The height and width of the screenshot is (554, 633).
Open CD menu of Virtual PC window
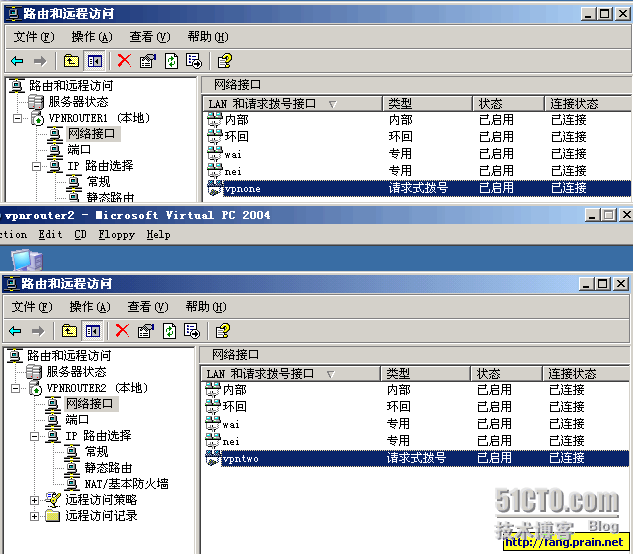(x=80, y=235)
